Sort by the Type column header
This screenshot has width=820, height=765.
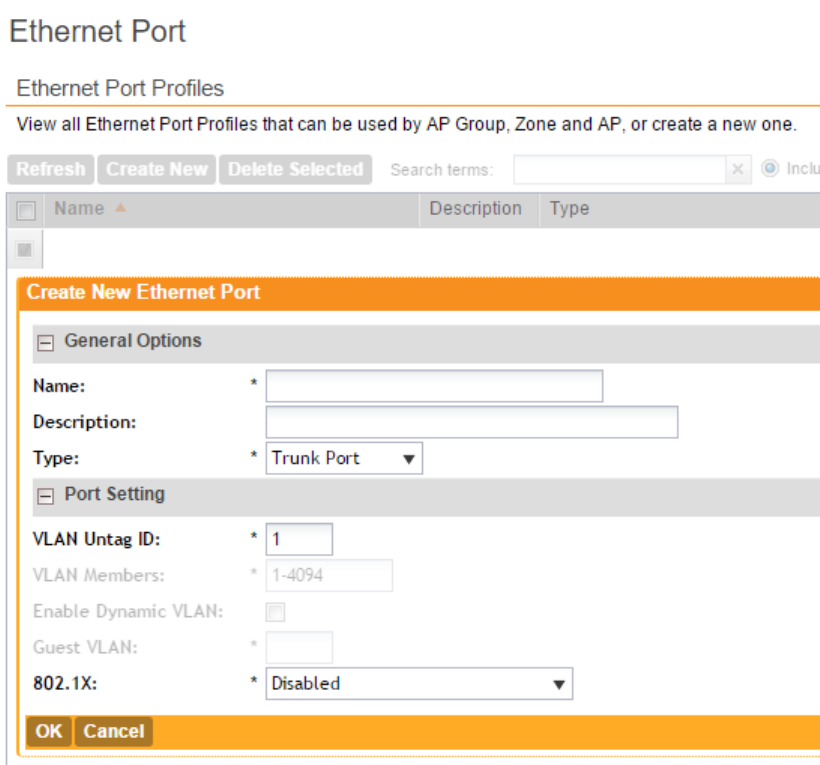pyautogui.click(x=569, y=208)
